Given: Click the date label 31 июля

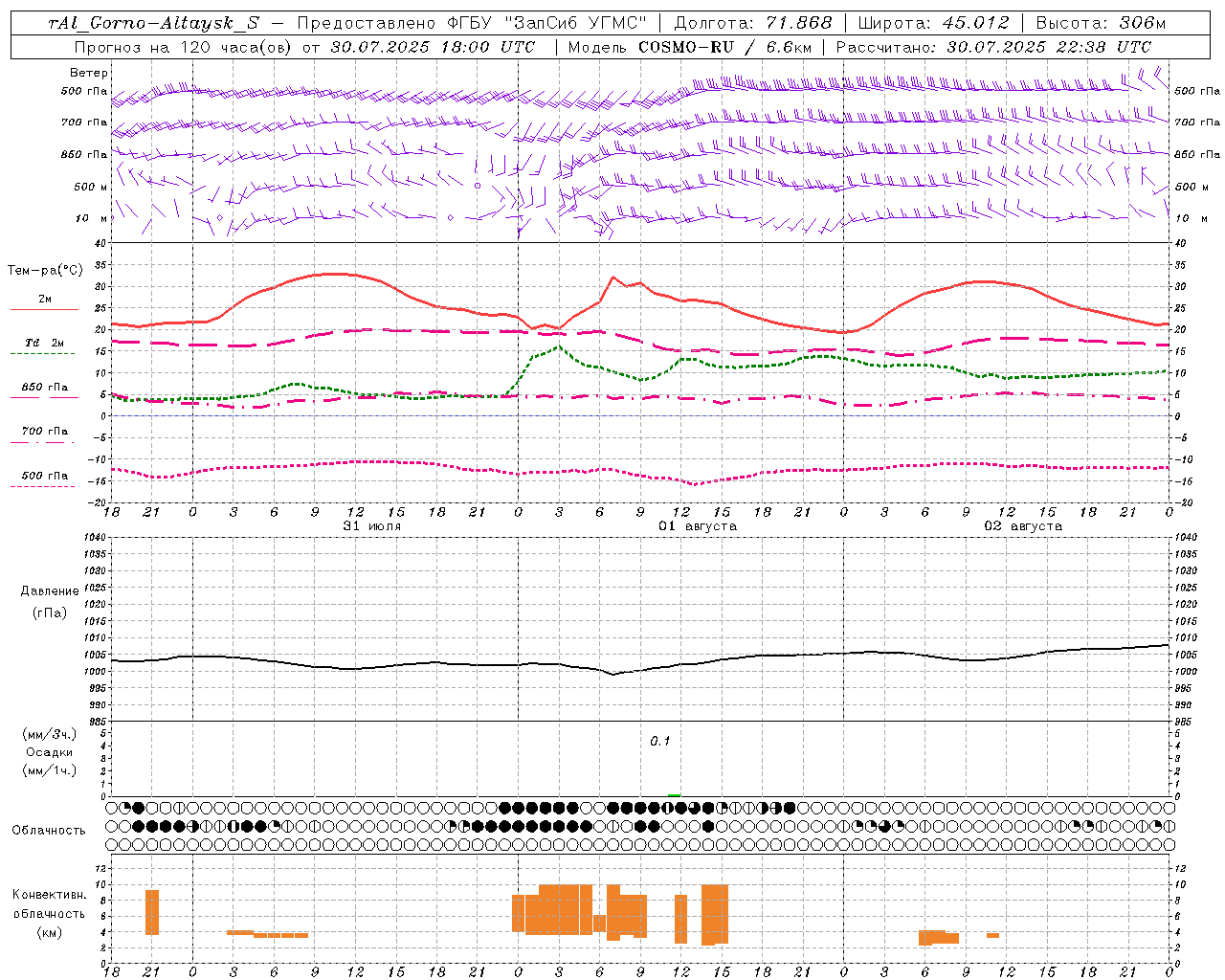Looking at the screenshot, I should 372,526.
